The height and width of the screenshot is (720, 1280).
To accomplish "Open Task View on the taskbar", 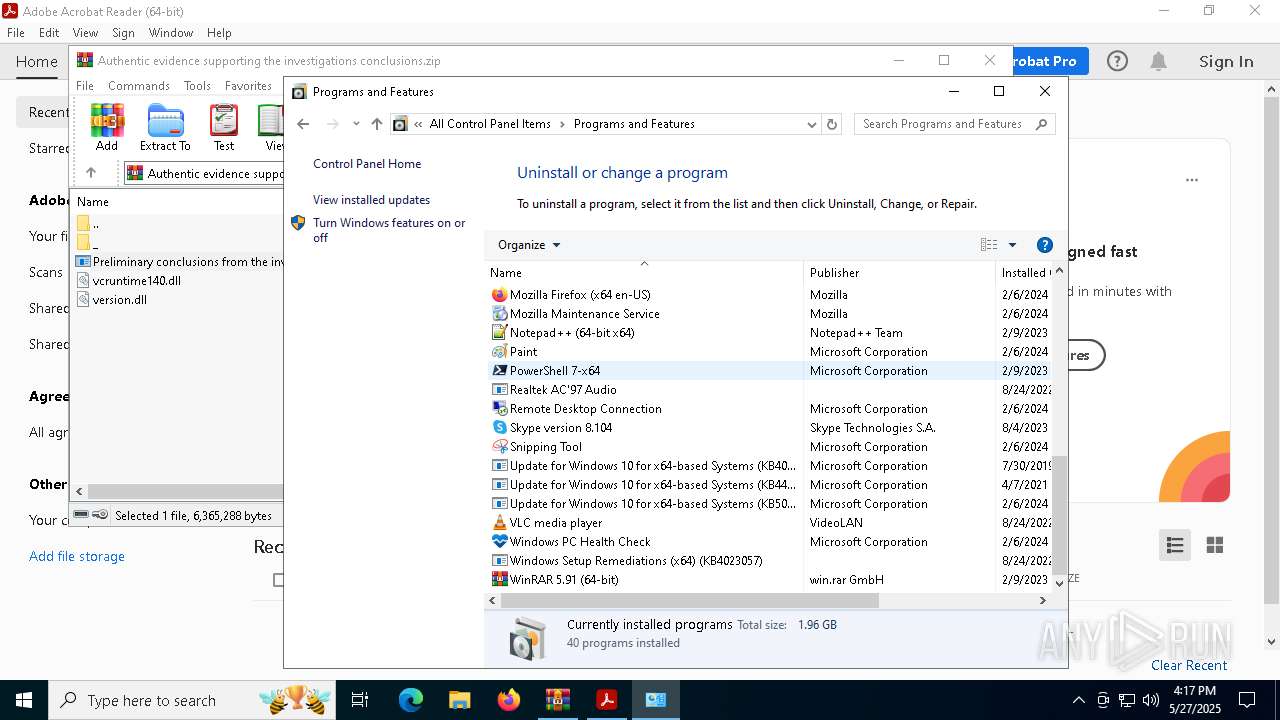I will point(360,700).
